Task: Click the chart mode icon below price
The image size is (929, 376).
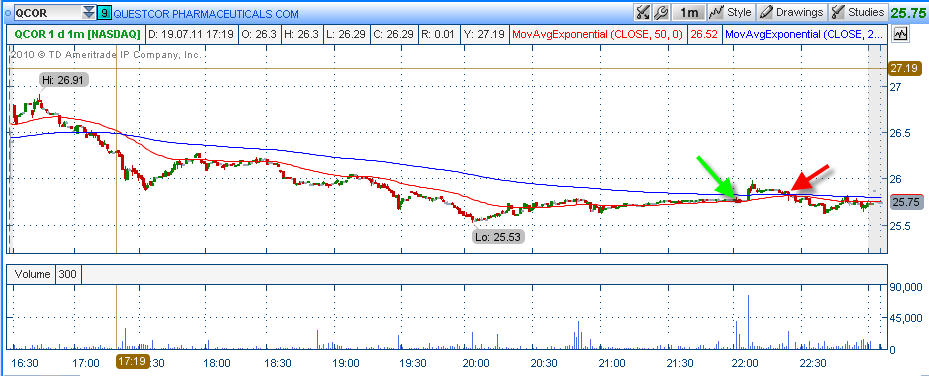Action: [901, 34]
